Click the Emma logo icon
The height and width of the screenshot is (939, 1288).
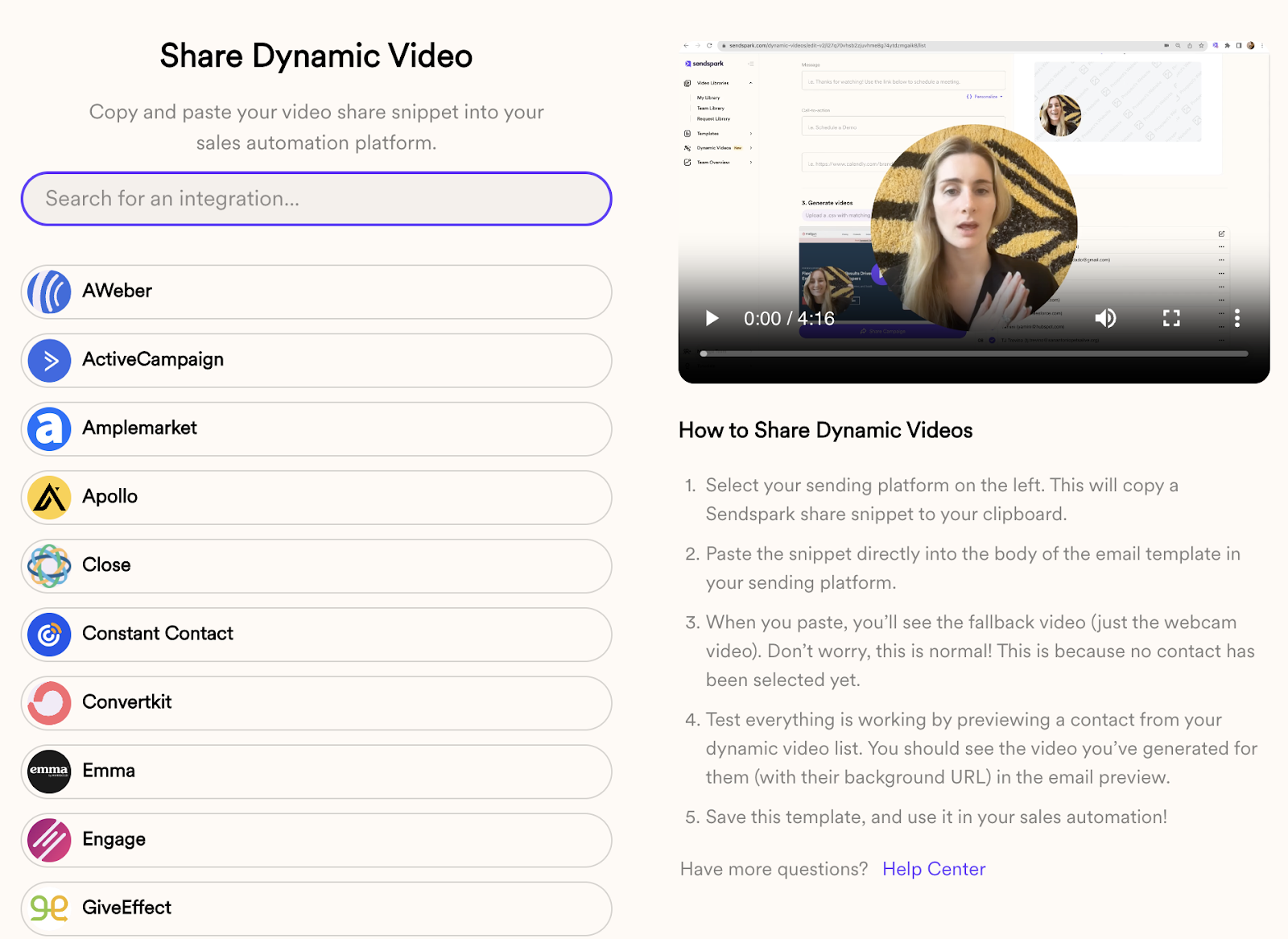click(x=49, y=771)
